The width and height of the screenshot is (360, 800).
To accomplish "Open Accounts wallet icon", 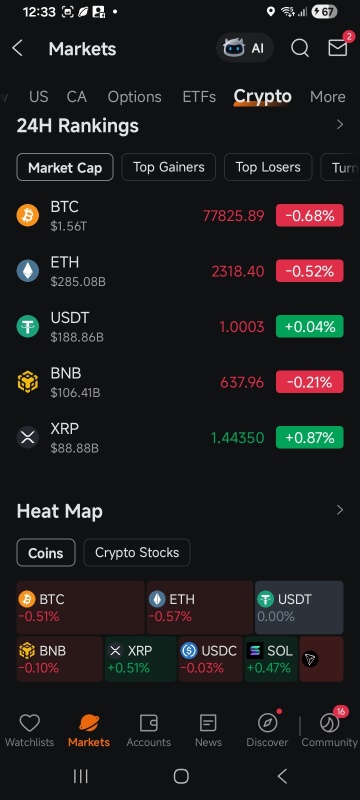I will [148, 723].
